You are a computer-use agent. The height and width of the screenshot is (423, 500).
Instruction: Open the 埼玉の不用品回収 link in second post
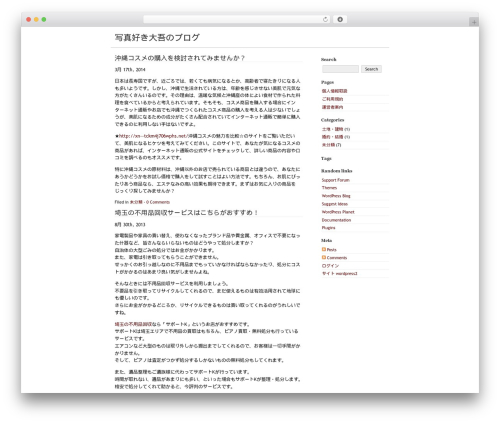[x=133, y=324]
